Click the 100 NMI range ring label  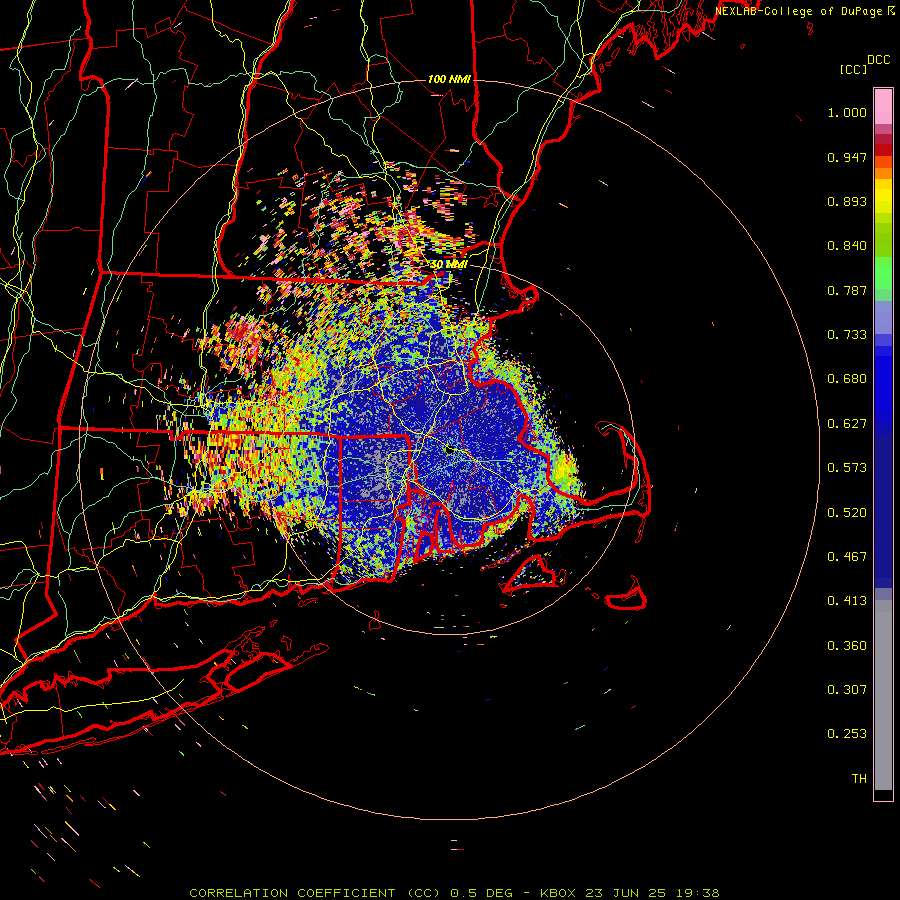pyautogui.click(x=449, y=79)
